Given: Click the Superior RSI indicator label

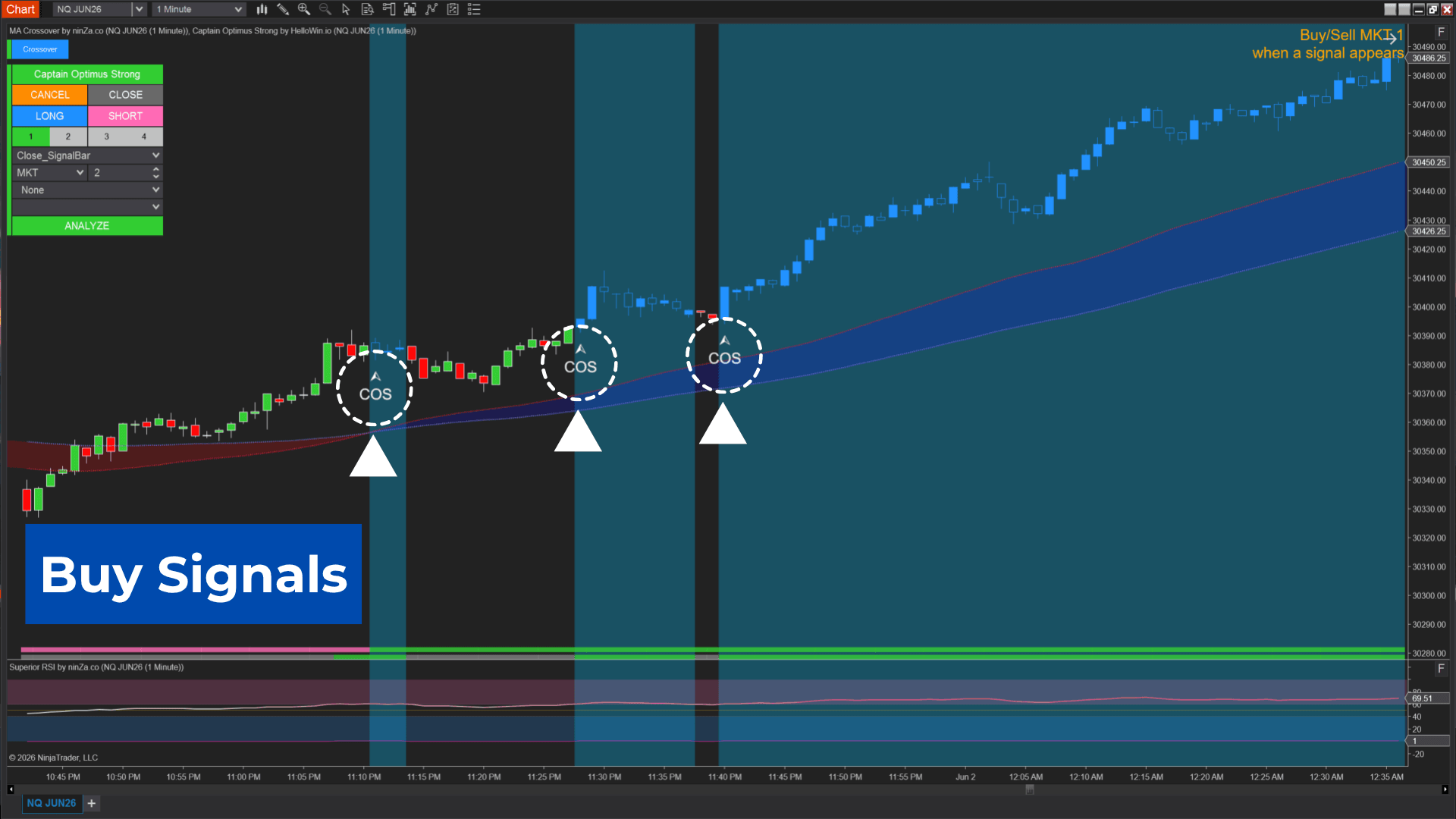Looking at the screenshot, I should click(96, 667).
